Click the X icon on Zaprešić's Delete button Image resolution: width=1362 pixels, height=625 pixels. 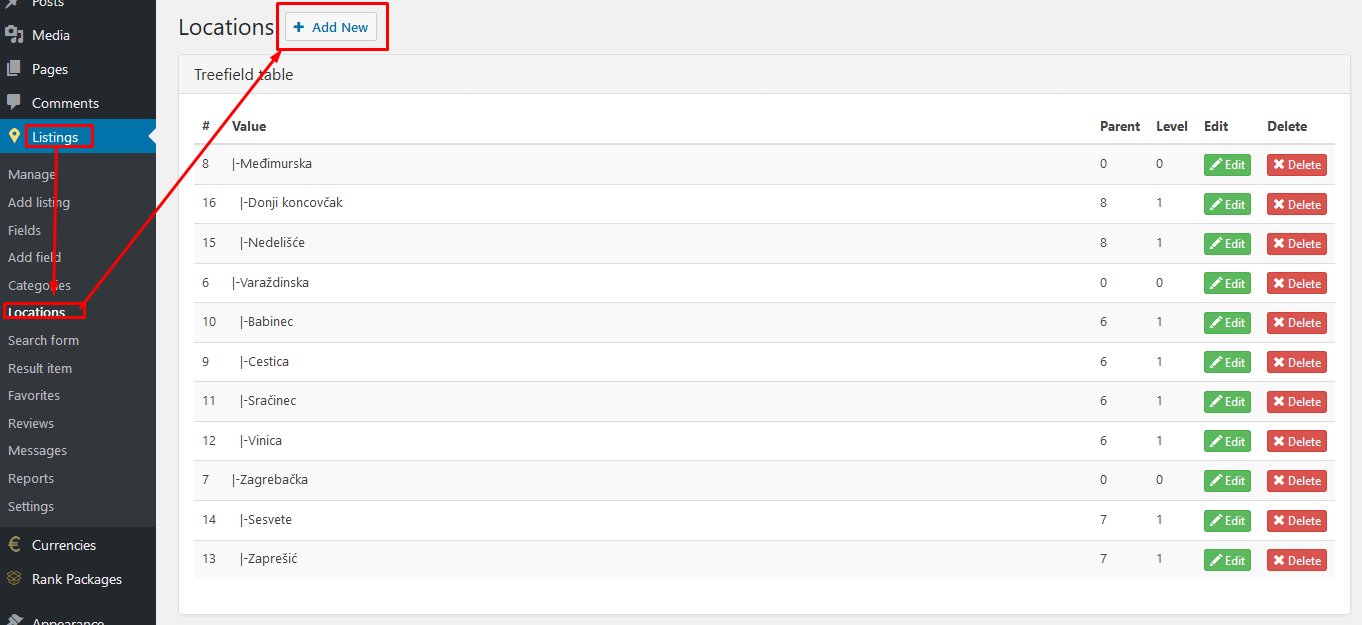pos(1279,560)
